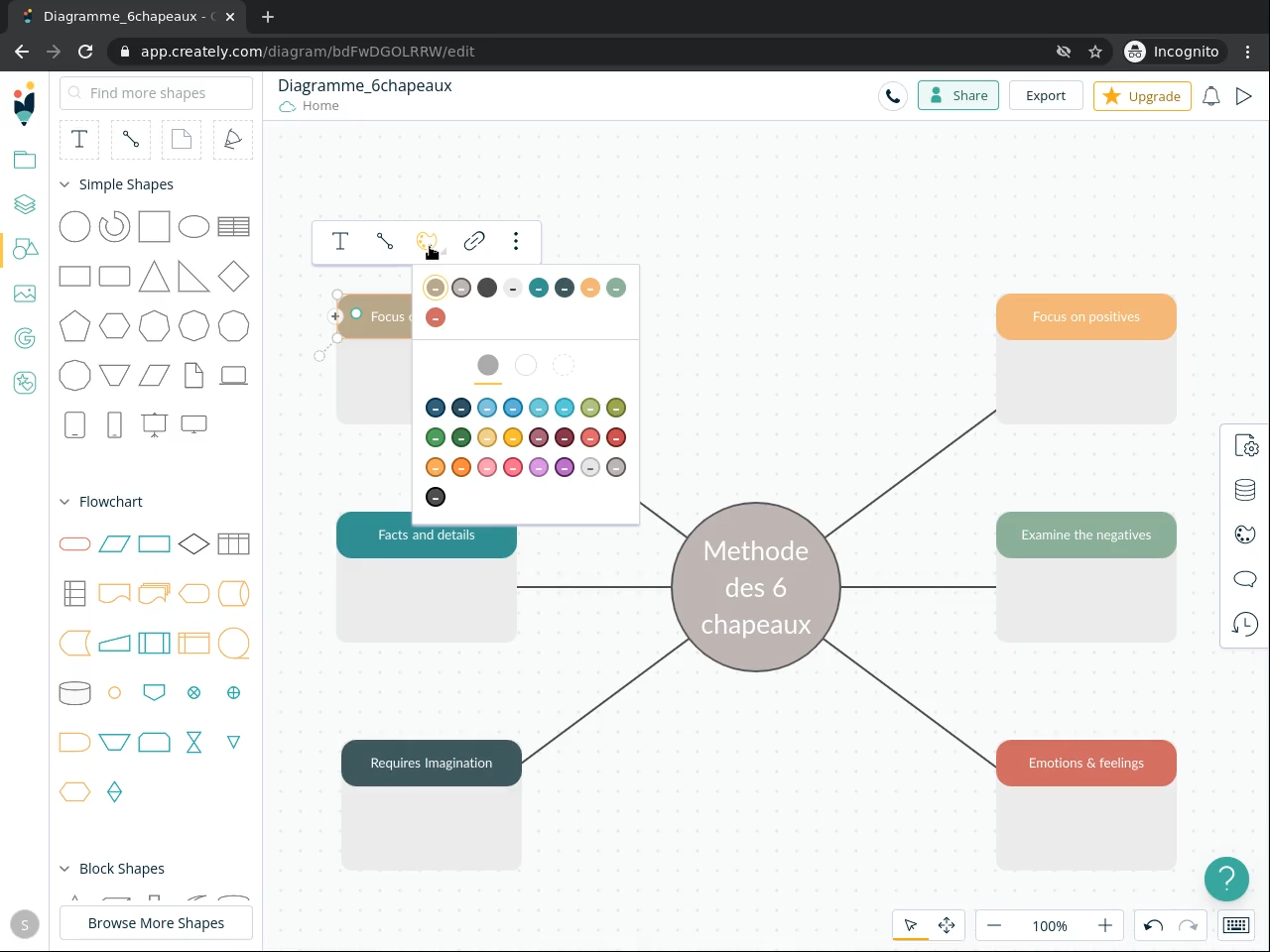Open the sticker icons panel in sidebar
Viewport: 1270px width, 952px height.
coord(25,383)
